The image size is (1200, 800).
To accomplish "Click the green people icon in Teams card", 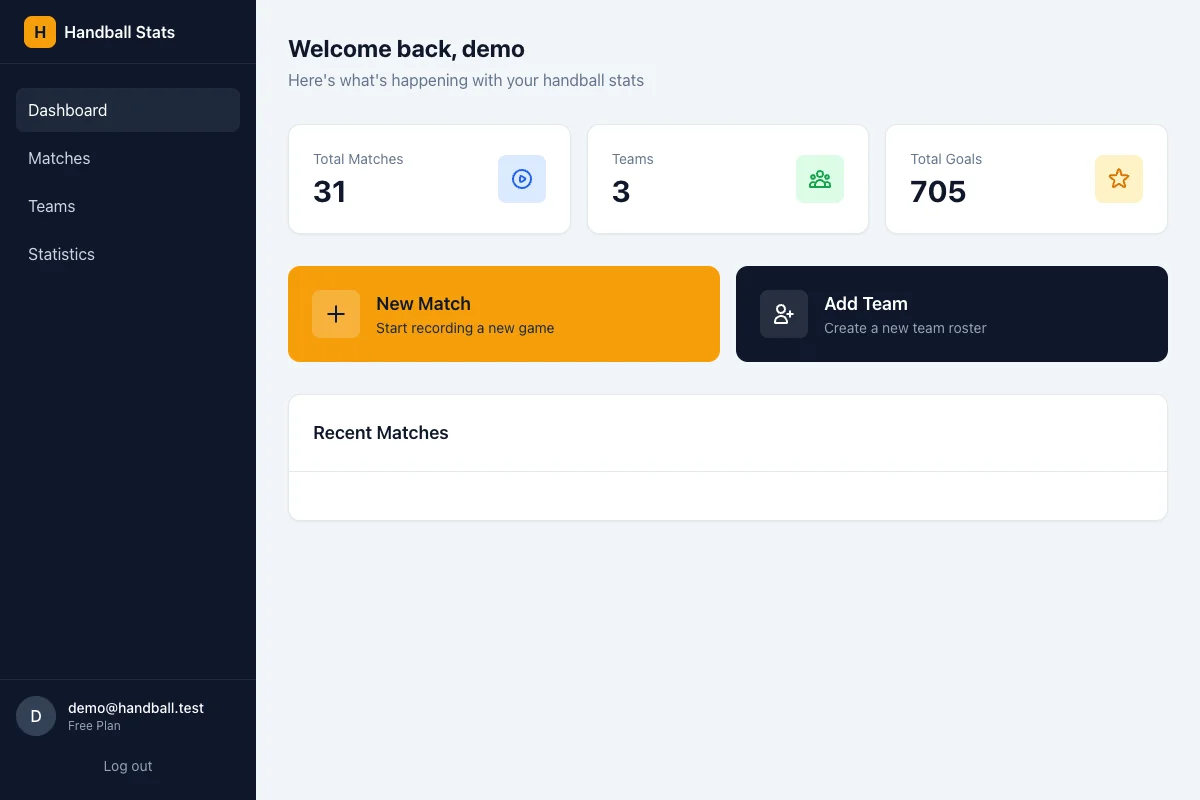I will point(820,179).
